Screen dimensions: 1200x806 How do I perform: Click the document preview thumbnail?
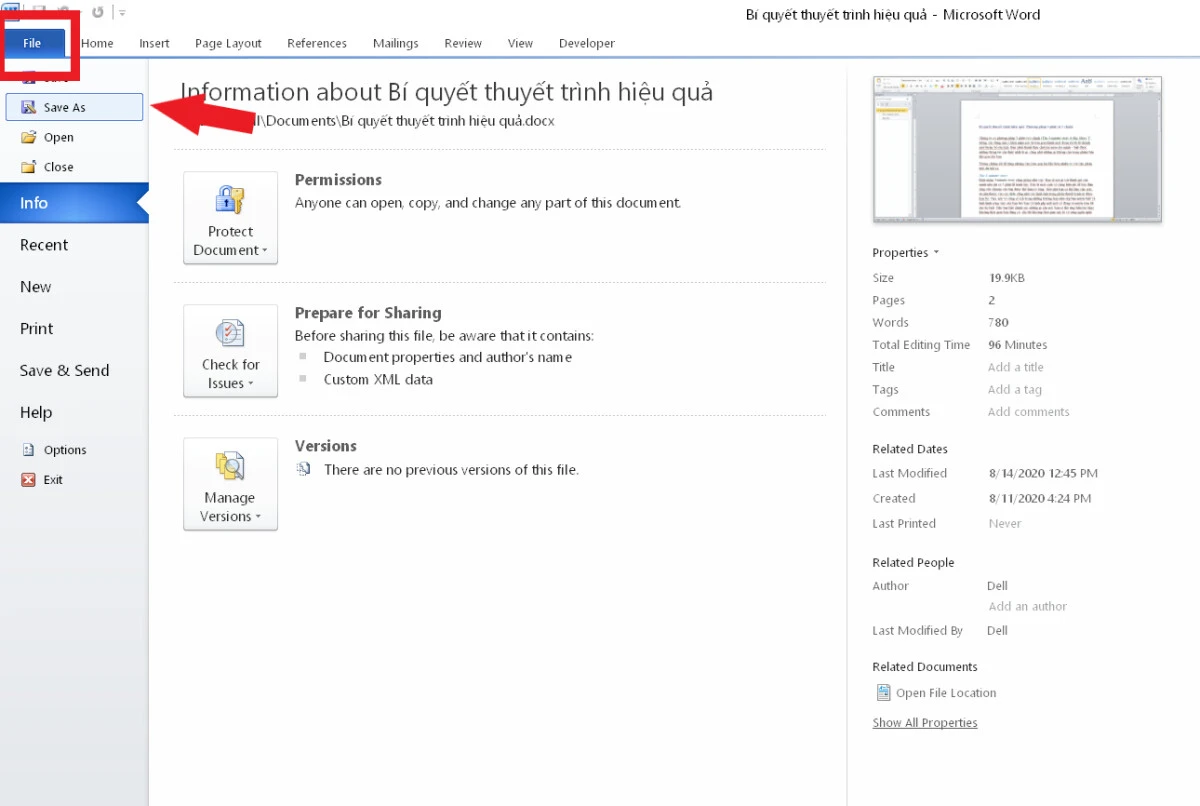click(1017, 148)
